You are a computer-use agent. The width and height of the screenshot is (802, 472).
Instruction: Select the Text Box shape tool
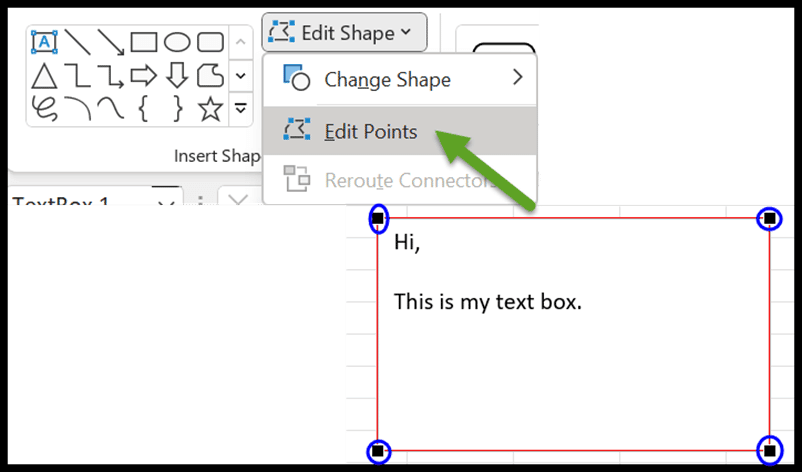click(44, 42)
